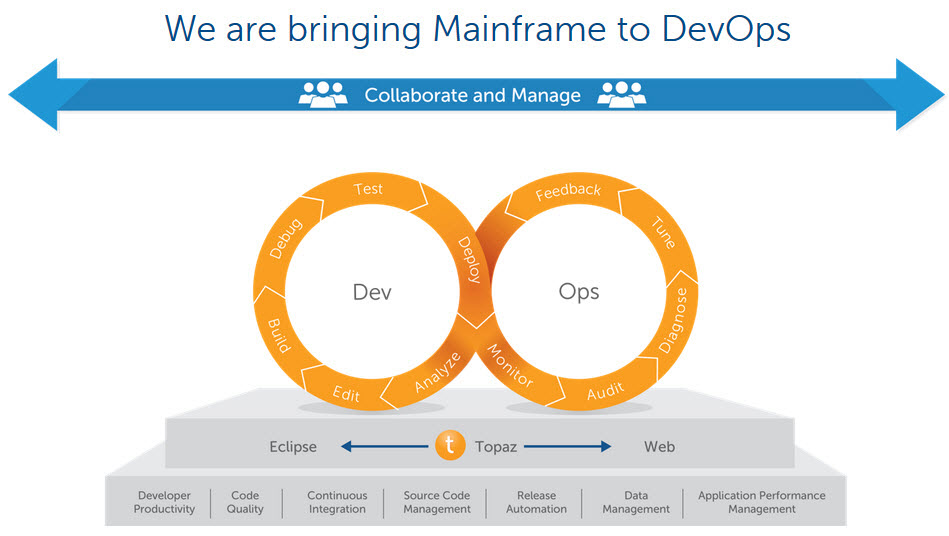This screenshot has width=949, height=536.
Task: Click the 'Ops' label in the right circle
Action: pos(579,292)
